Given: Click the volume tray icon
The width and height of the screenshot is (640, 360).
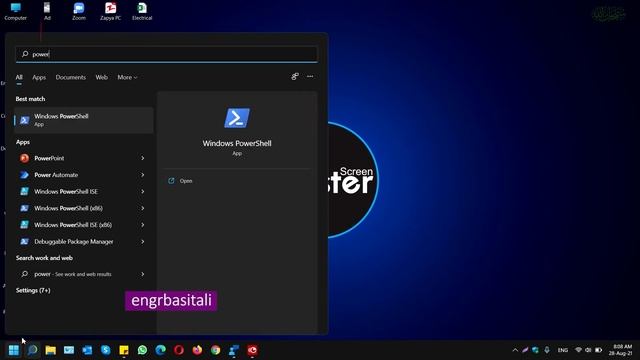Looking at the screenshot, I should tap(588, 350).
